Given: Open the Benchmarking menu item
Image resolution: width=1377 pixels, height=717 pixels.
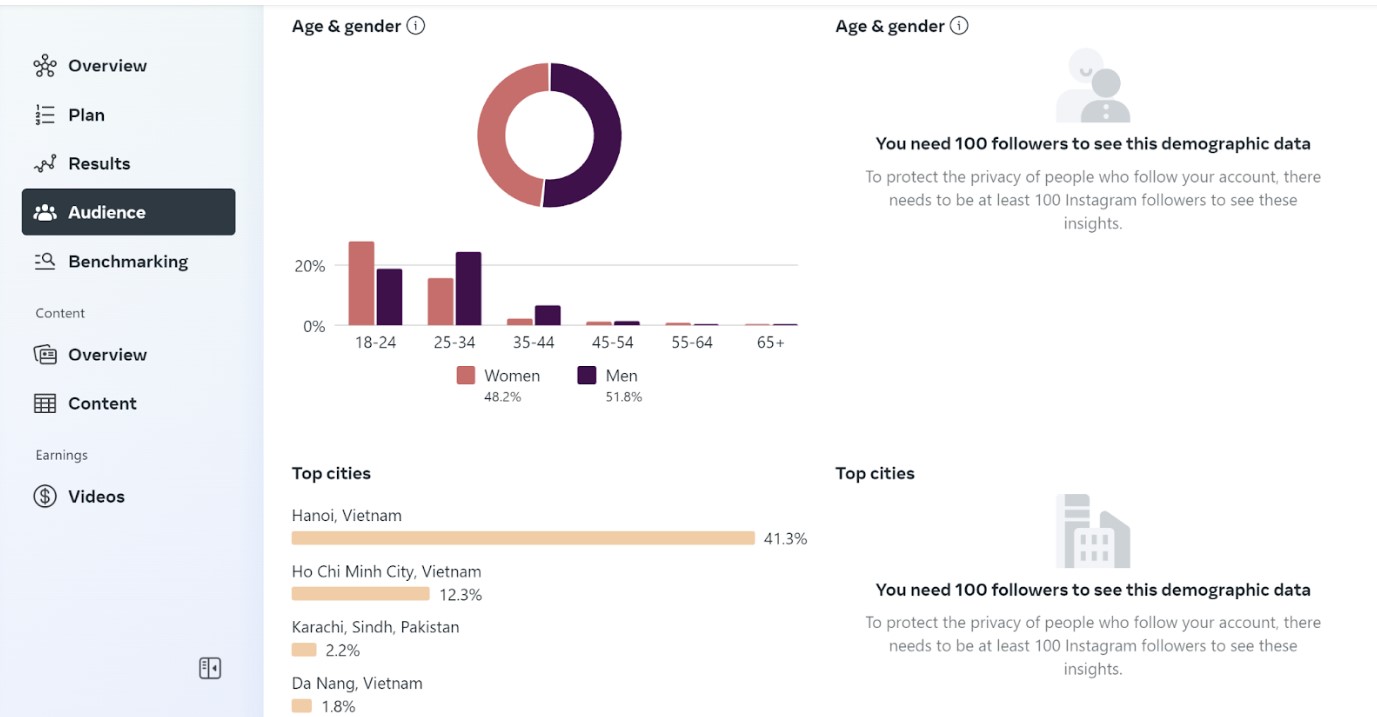Looking at the screenshot, I should click(128, 261).
